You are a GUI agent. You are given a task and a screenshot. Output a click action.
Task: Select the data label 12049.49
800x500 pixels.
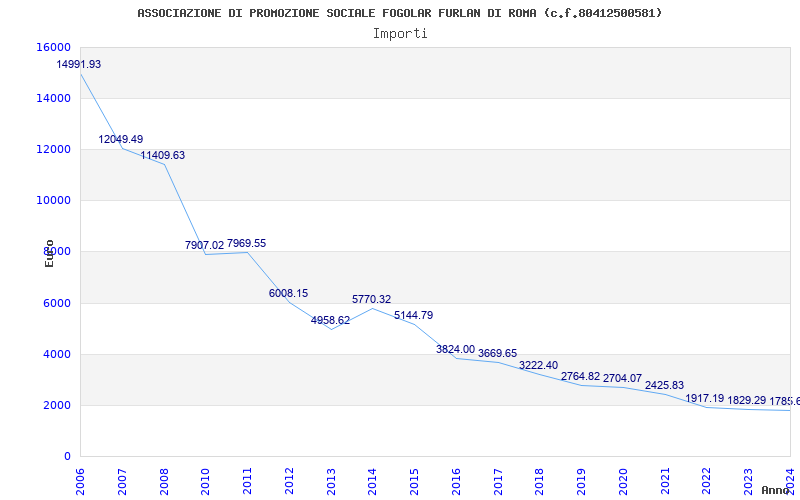(x=120, y=139)
